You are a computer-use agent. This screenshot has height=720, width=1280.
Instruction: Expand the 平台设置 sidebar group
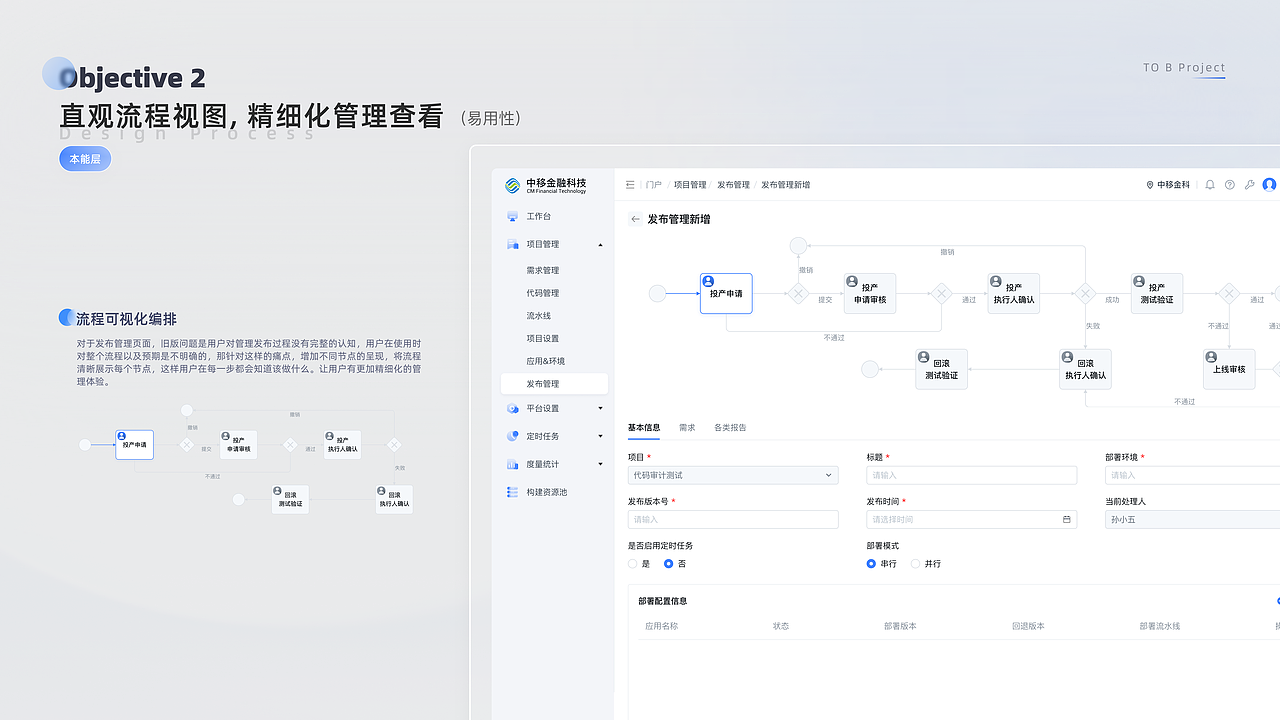click(x=600, y=408)
